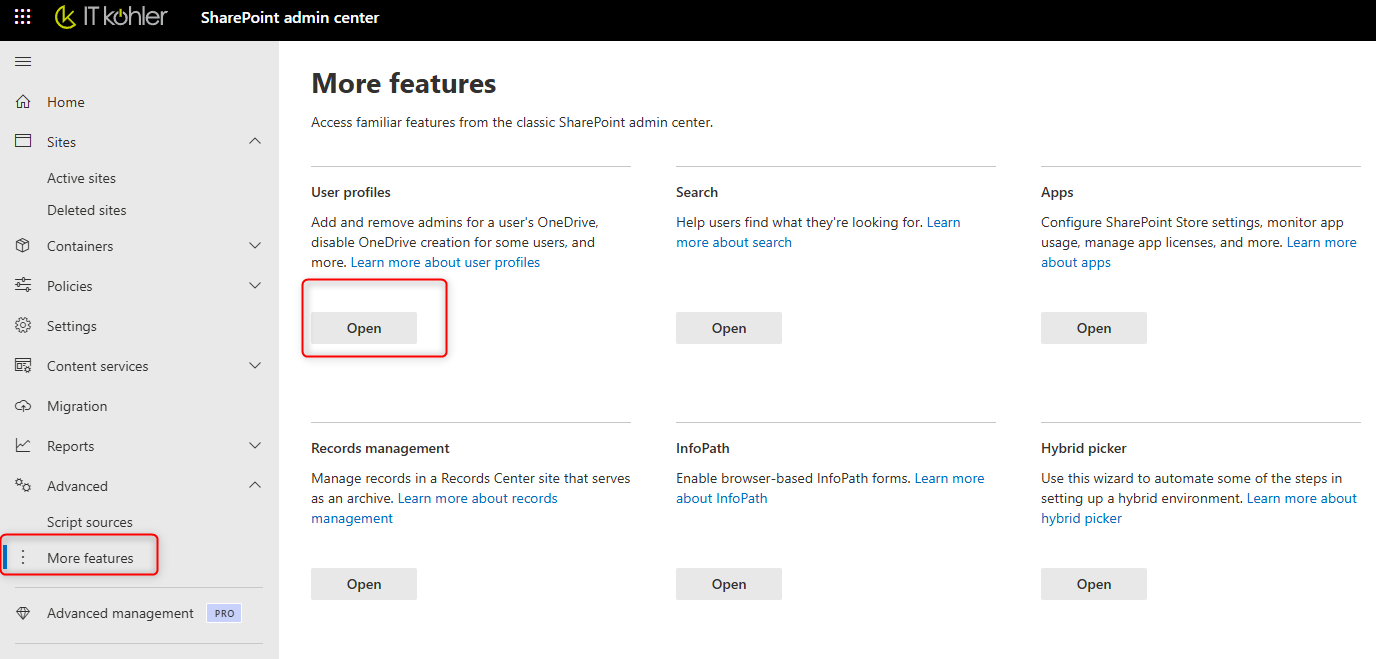Collapse the Sites section chevron
Viewport: 1376px width, 659px height.
[255, 142]
